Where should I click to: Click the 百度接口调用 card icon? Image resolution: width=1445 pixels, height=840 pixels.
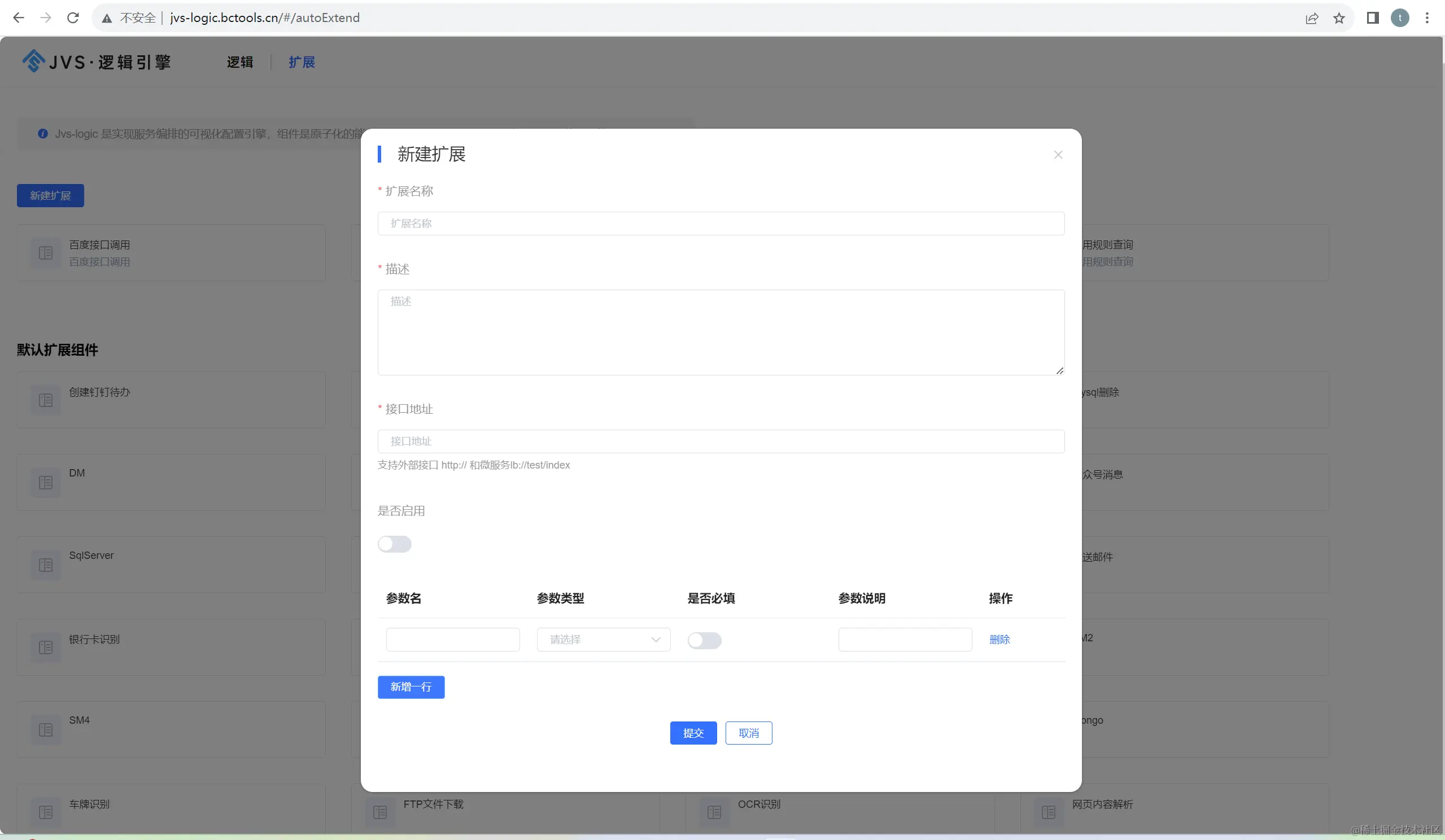click(46, 253)
